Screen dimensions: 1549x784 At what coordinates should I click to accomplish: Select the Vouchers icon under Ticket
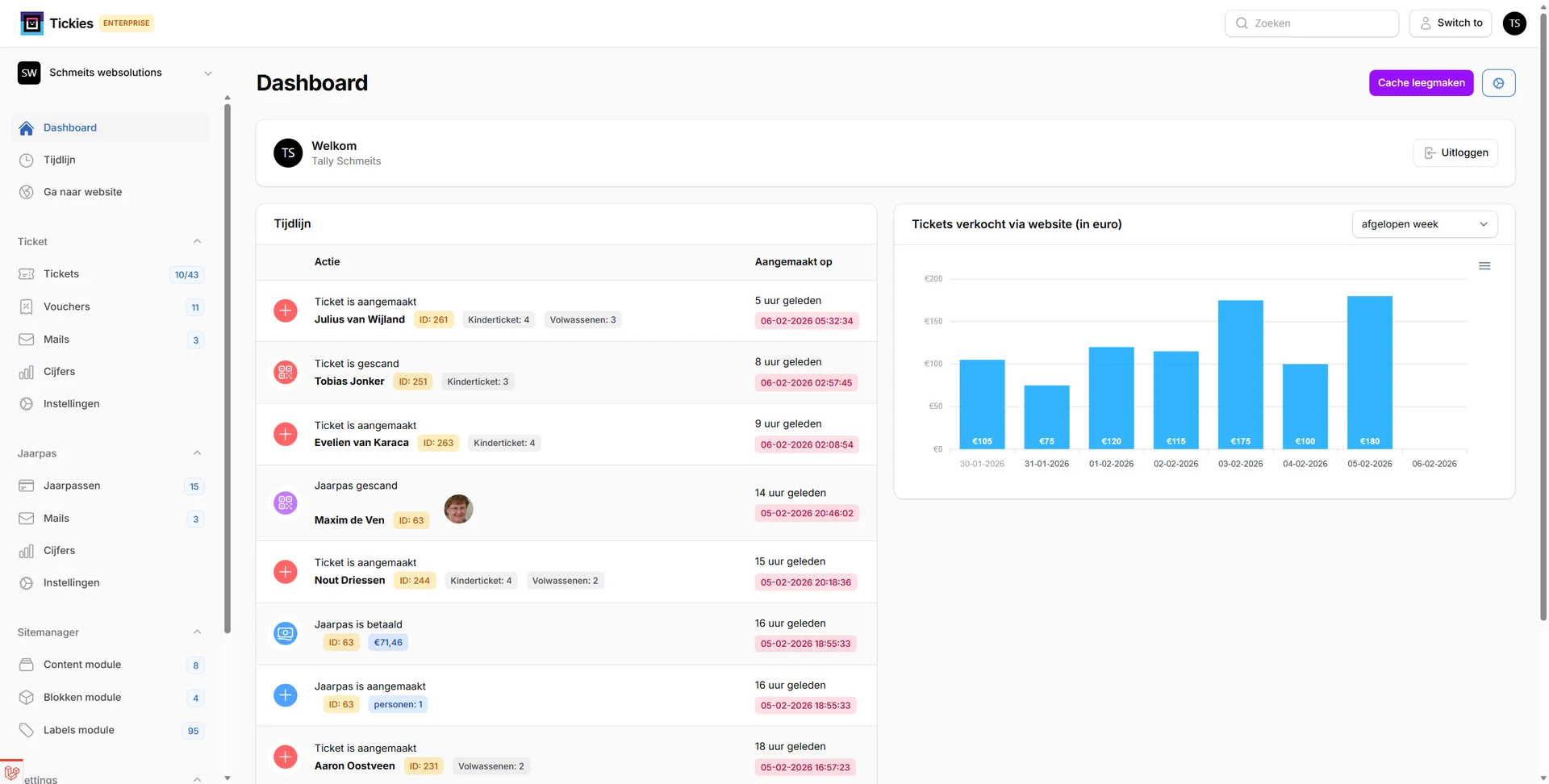27,307
